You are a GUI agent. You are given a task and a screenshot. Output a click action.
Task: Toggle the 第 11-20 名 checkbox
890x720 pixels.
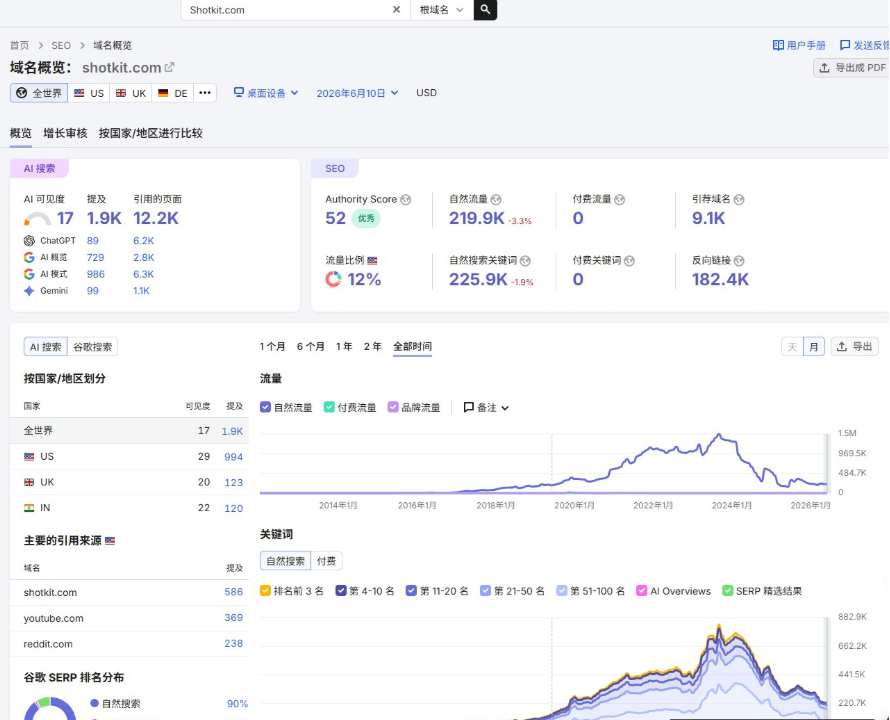(x=411, y=591)
